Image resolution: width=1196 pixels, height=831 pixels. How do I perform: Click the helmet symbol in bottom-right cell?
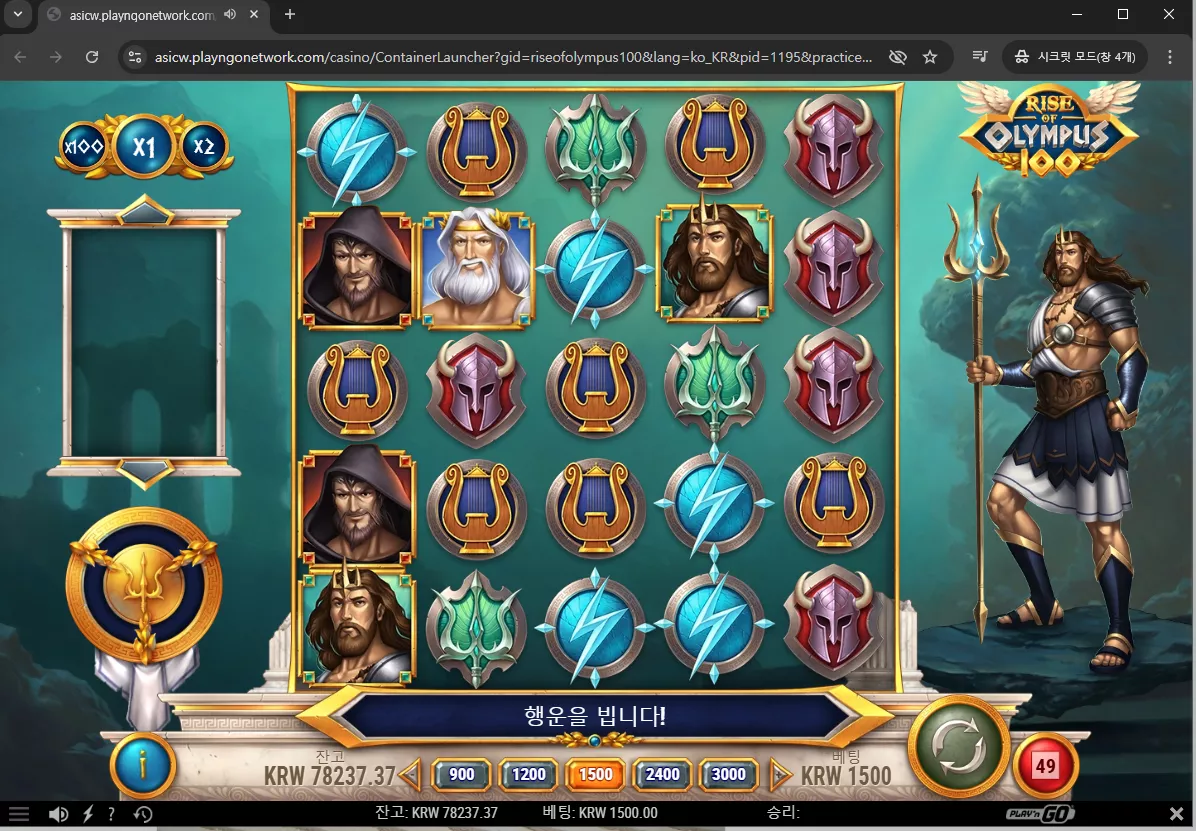tap(833, 621)
